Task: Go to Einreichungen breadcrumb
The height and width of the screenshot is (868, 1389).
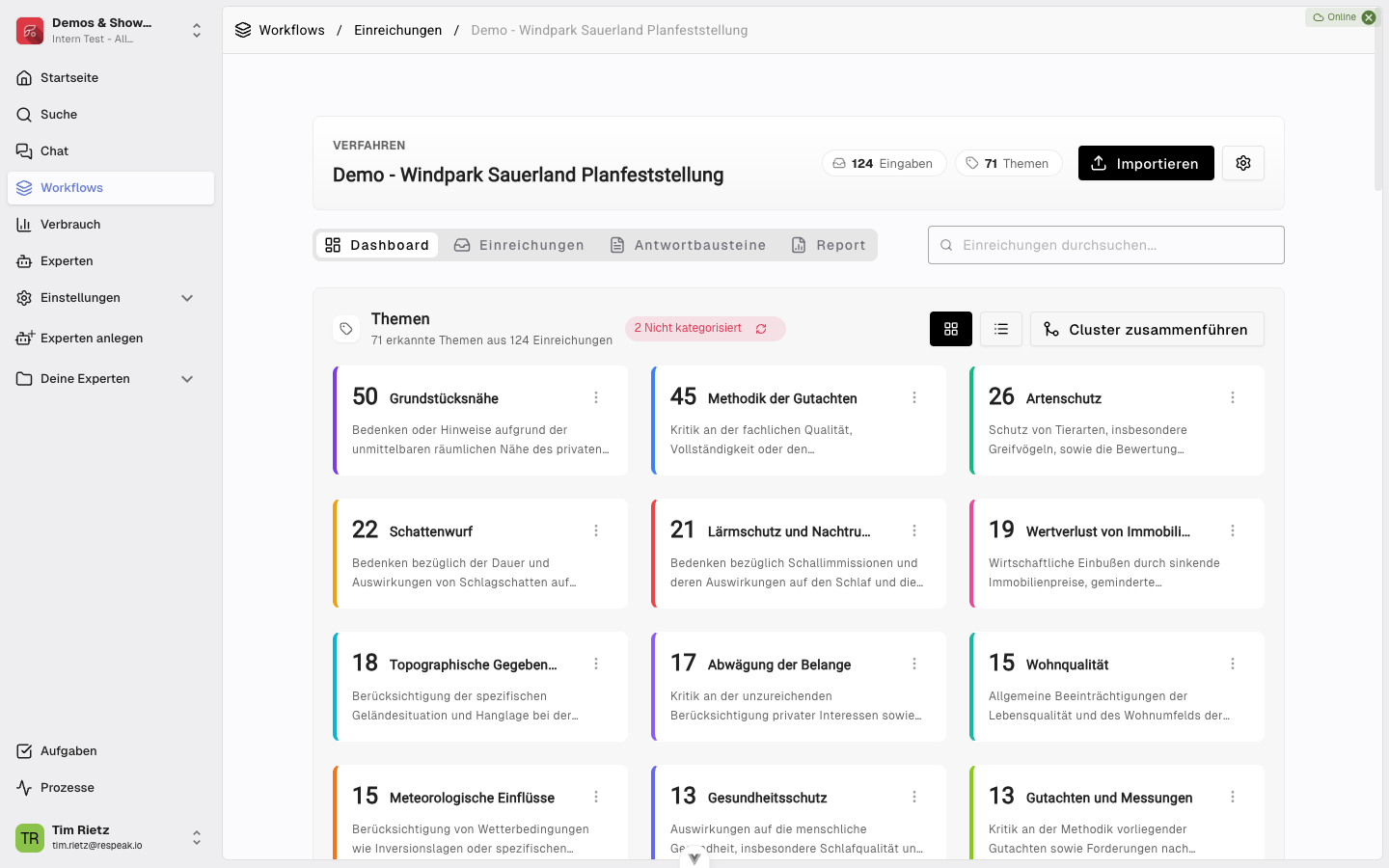Action: (397, 30)
